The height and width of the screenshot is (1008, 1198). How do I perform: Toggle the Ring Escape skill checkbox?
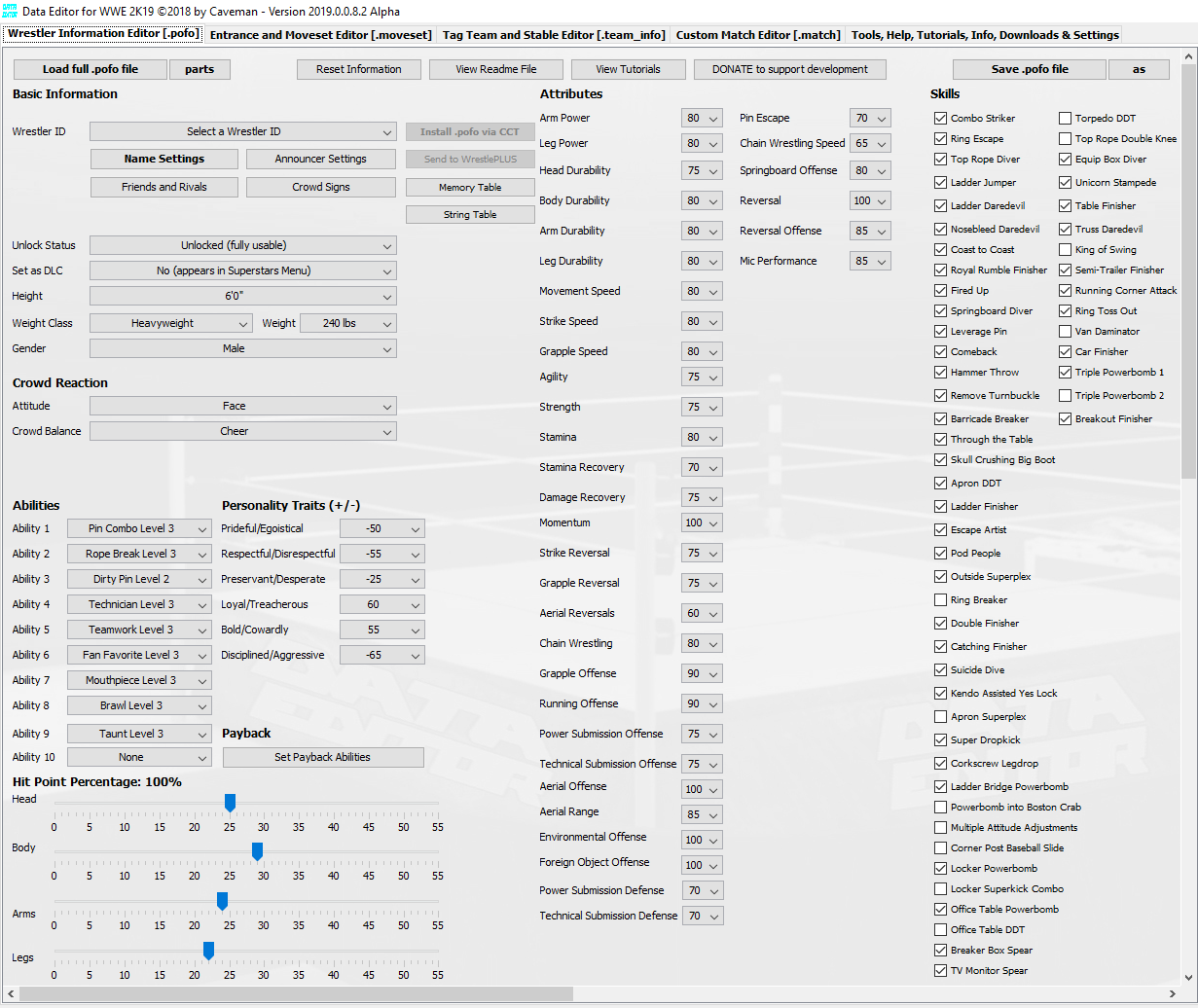tap(940, 139)
